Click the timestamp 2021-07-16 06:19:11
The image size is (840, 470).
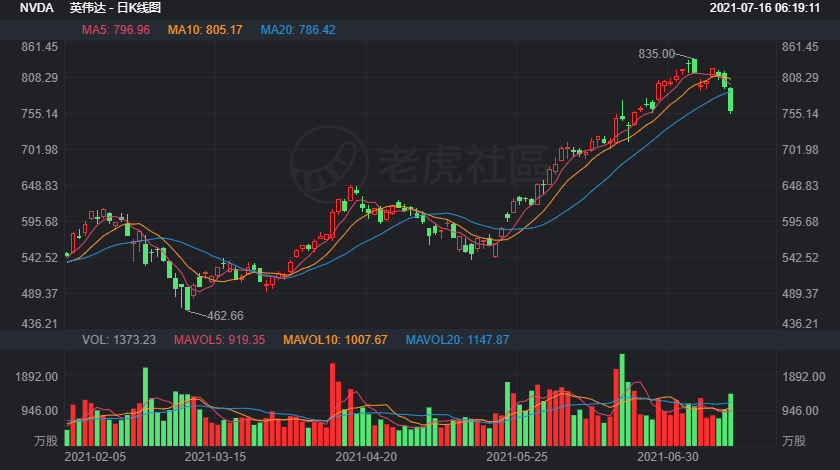(x=764, y=8)
